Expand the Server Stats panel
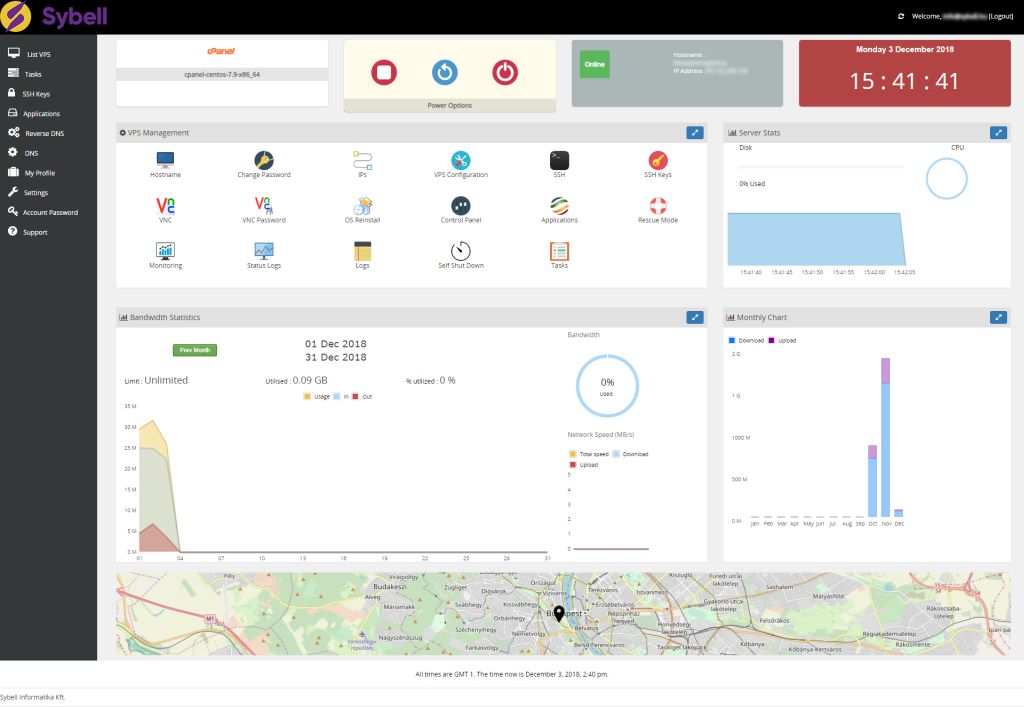Image resolution: width=1024 pixels, height=707 pixels. point(998,132)
